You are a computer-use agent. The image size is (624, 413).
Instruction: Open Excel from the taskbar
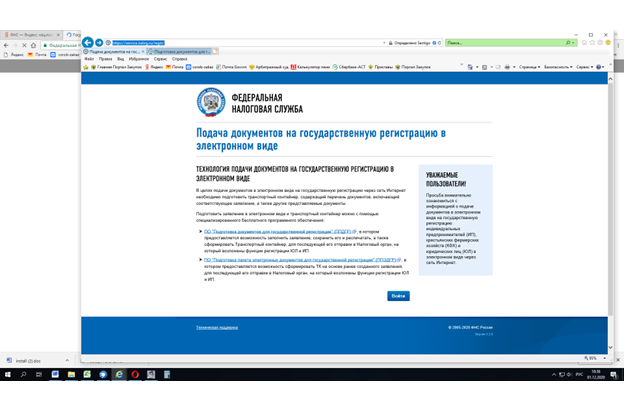[x=87, y=374]
